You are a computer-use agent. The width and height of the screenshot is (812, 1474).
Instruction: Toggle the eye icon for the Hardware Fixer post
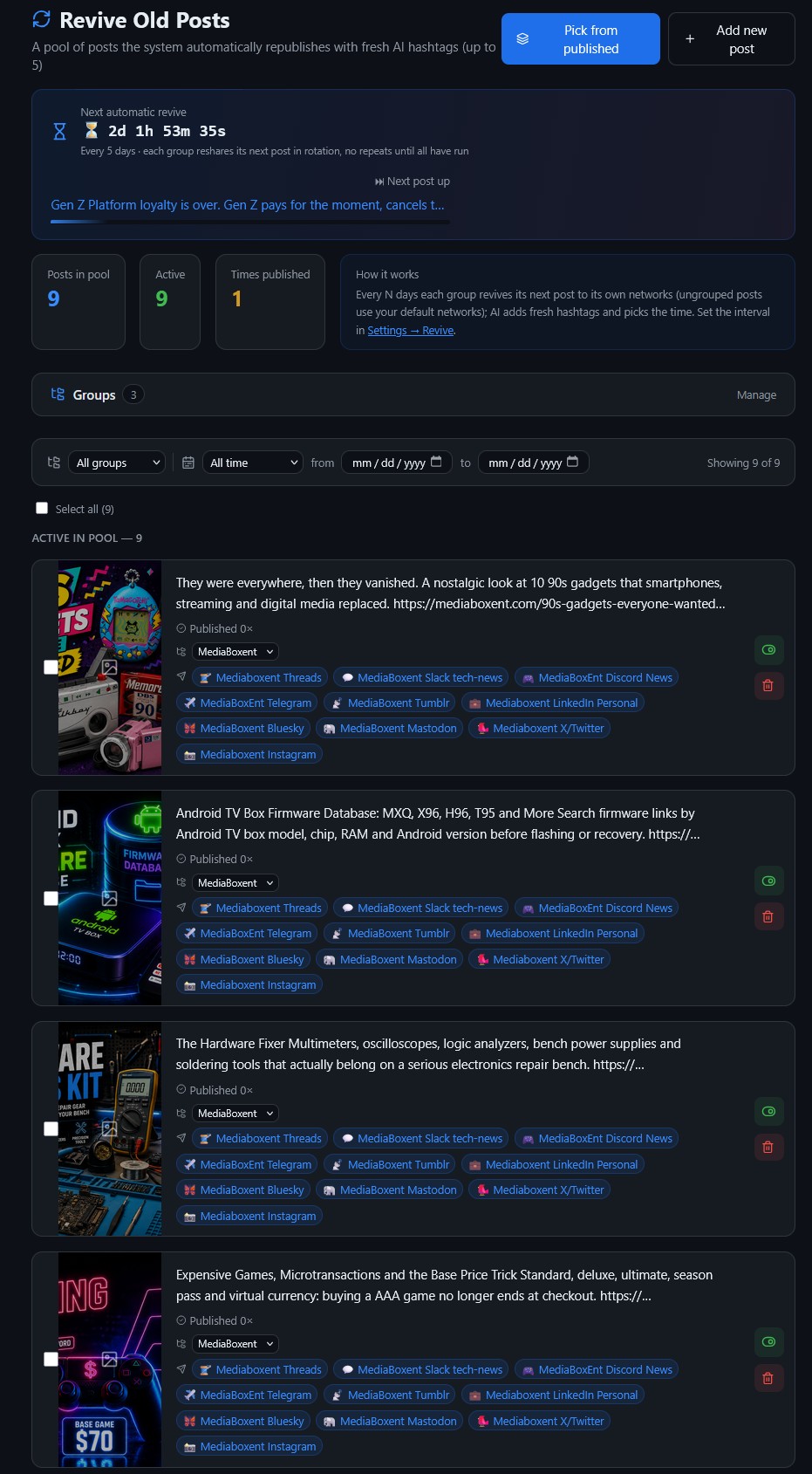(x=768, y=1111)
